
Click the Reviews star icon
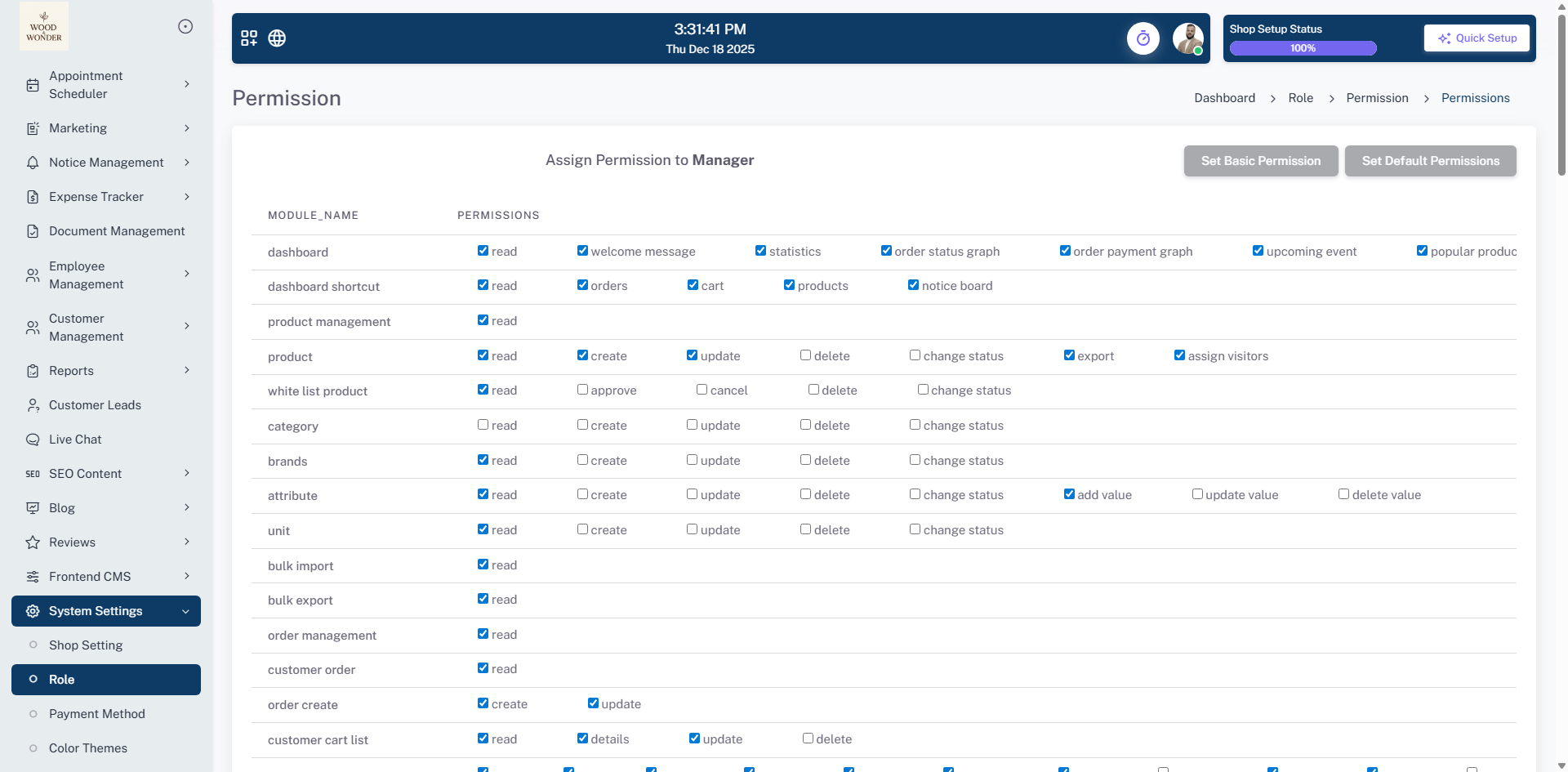33,542
